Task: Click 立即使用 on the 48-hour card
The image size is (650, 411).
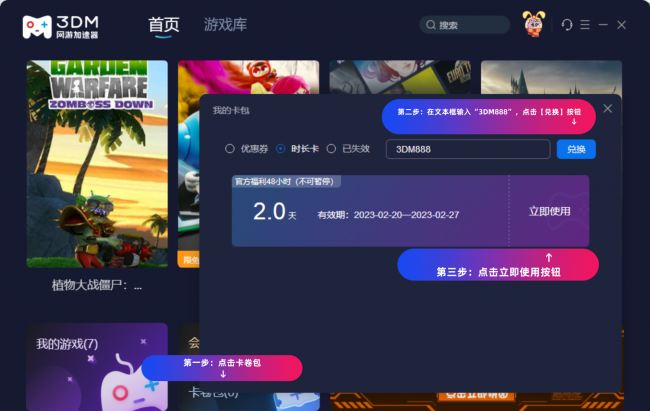Action: coord(549,211)
